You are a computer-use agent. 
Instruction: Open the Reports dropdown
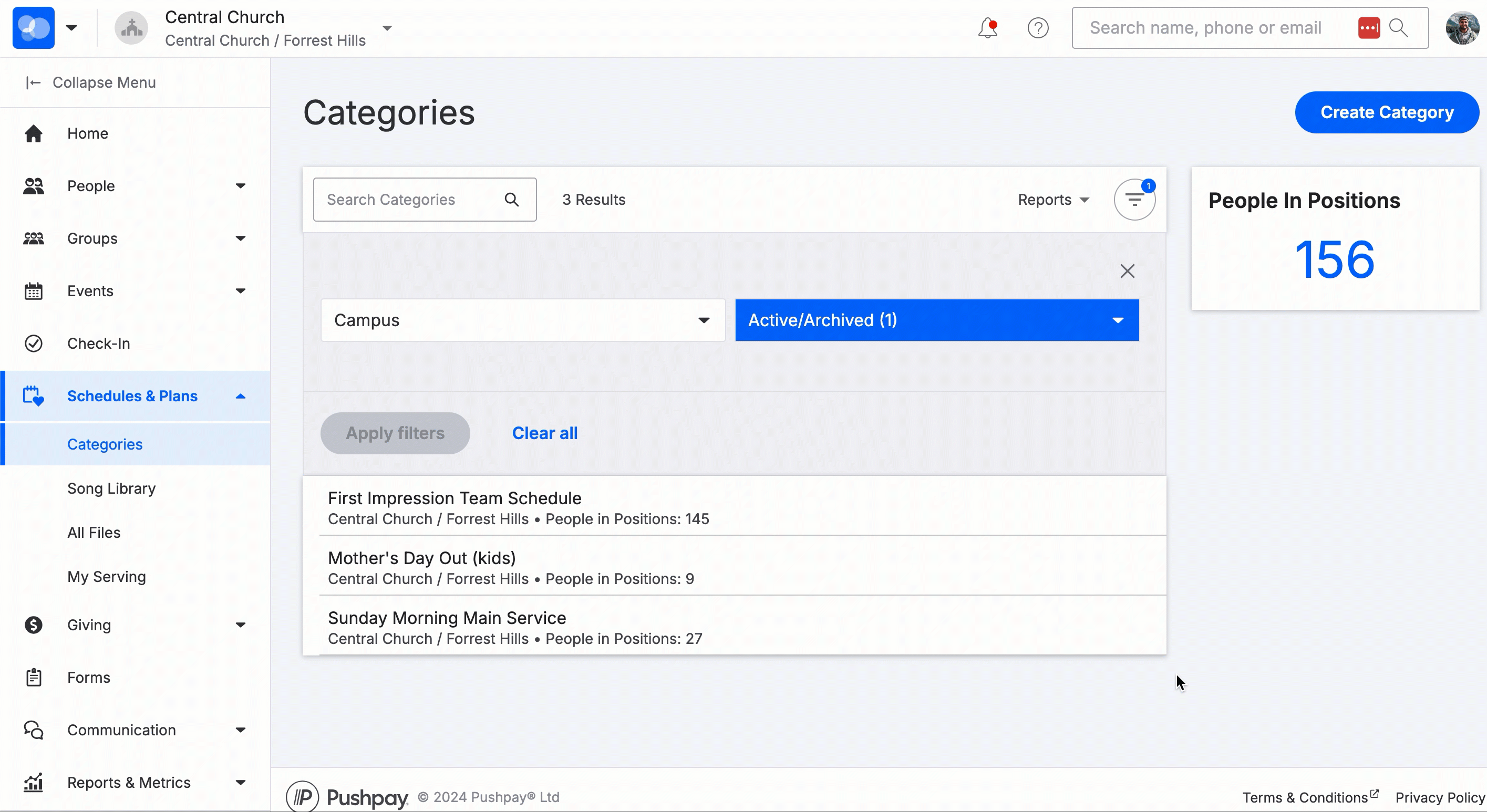tap(1054, 200)
